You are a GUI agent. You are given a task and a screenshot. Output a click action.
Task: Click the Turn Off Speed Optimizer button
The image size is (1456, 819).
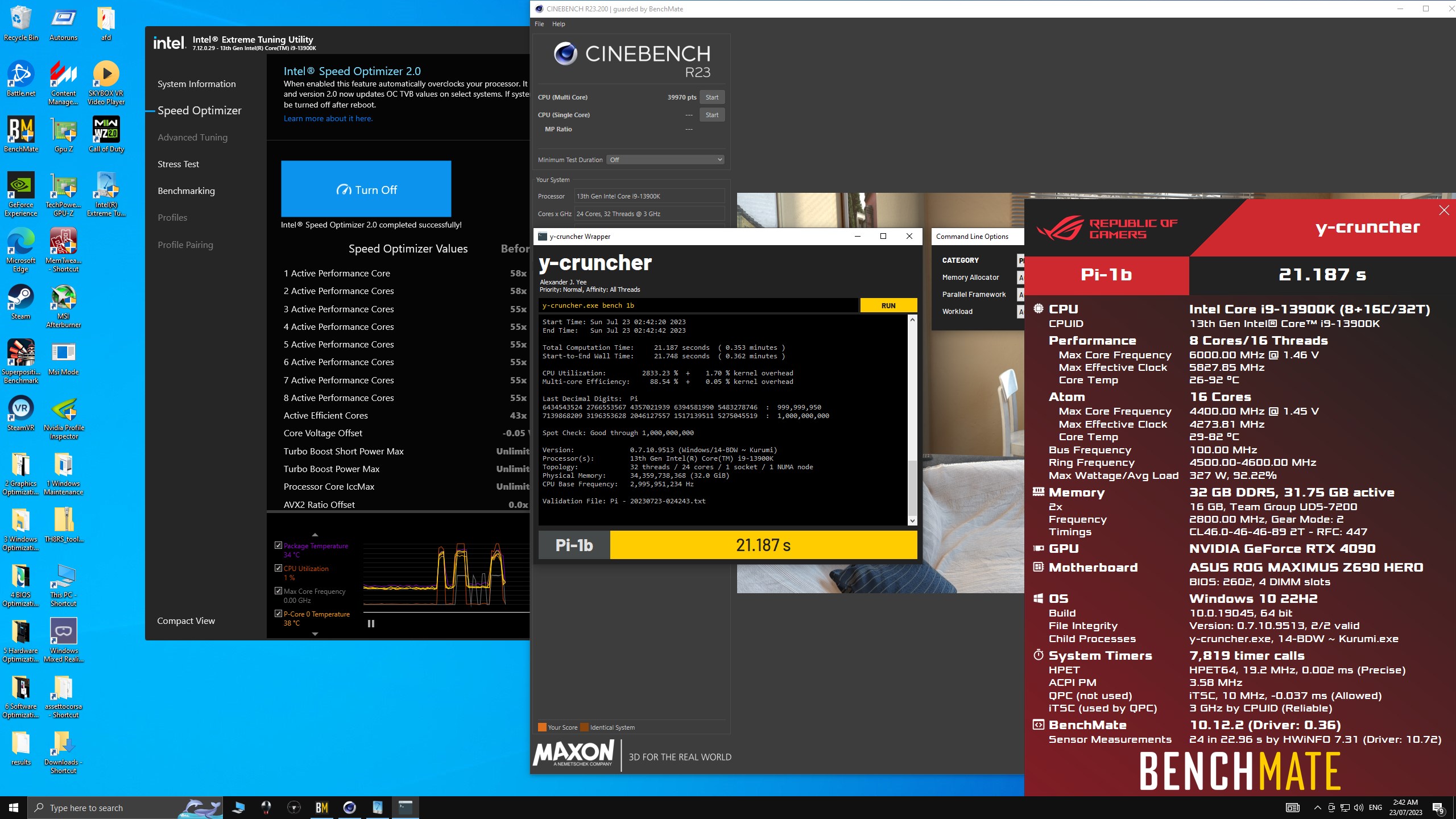coord(366,189)
